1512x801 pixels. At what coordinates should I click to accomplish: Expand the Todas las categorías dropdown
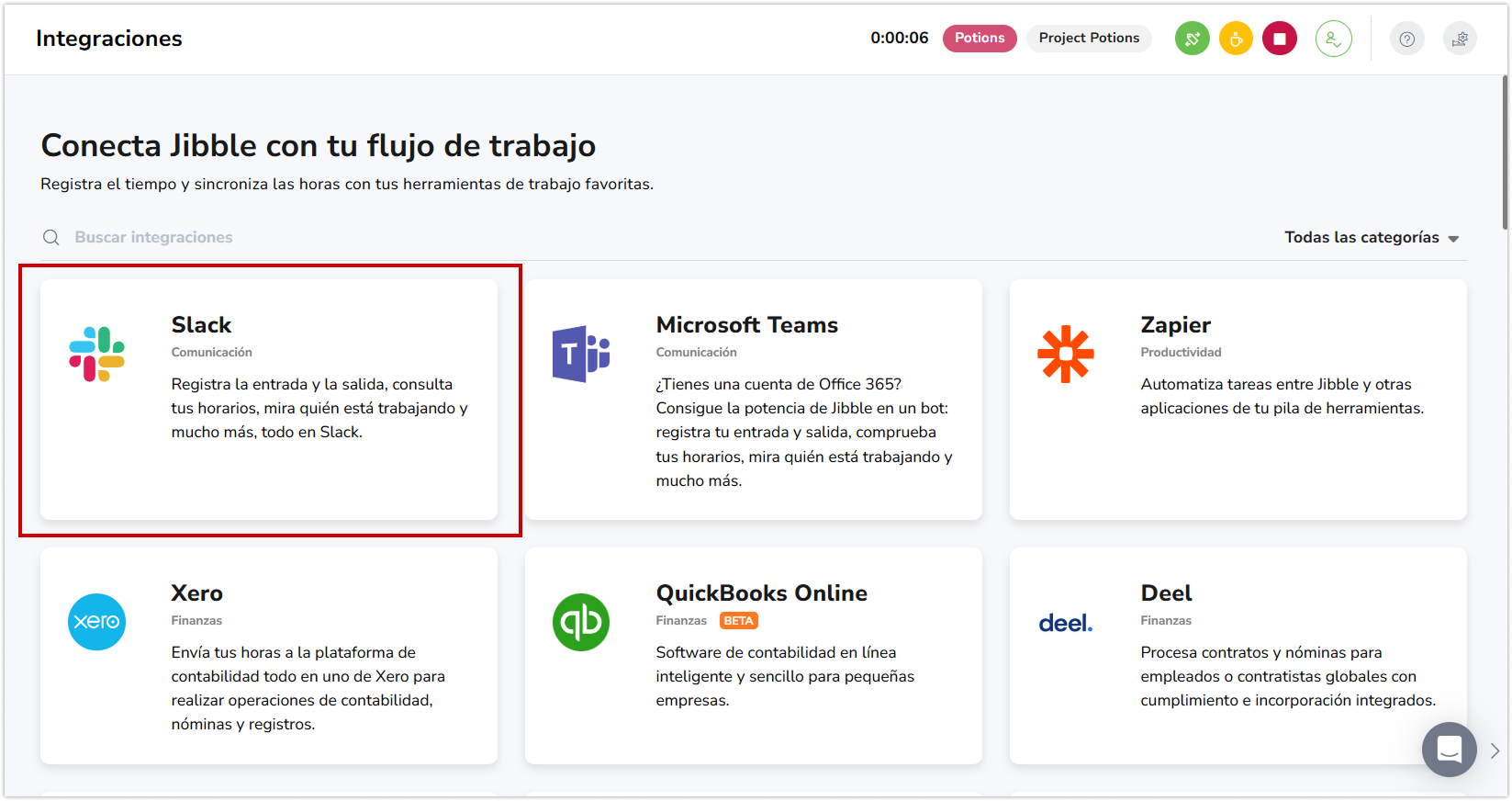[x=1371, y=238]
